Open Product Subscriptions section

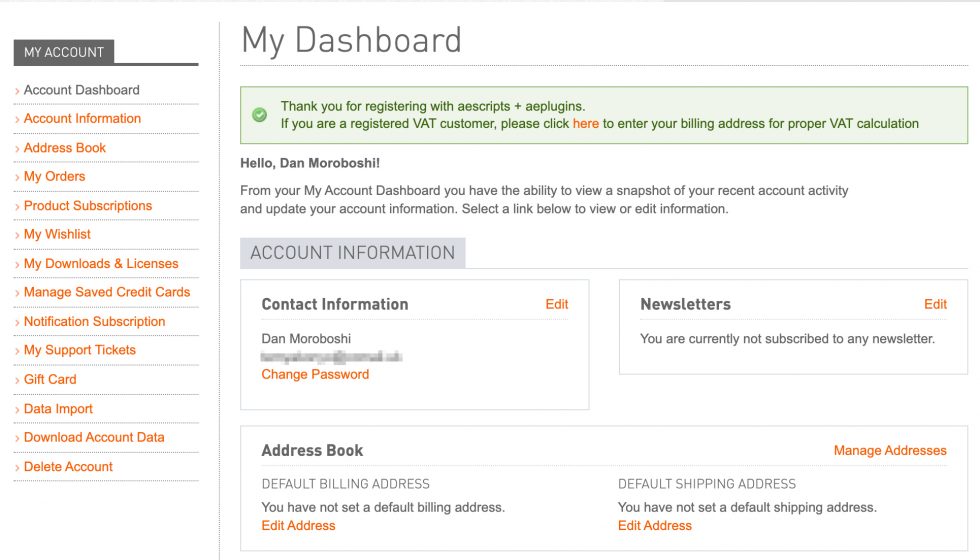pos(88,205)
